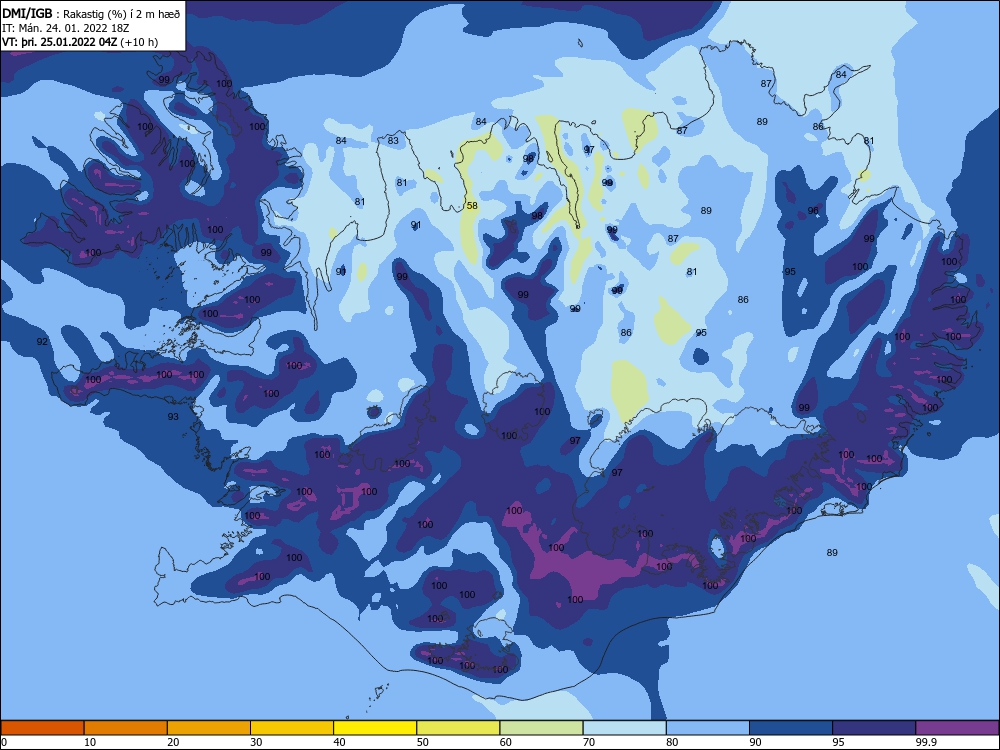Screen dimensions: 1000x750
Task: Click the dark navy 95–99.9 legend swatch
Action: point(874,728)
